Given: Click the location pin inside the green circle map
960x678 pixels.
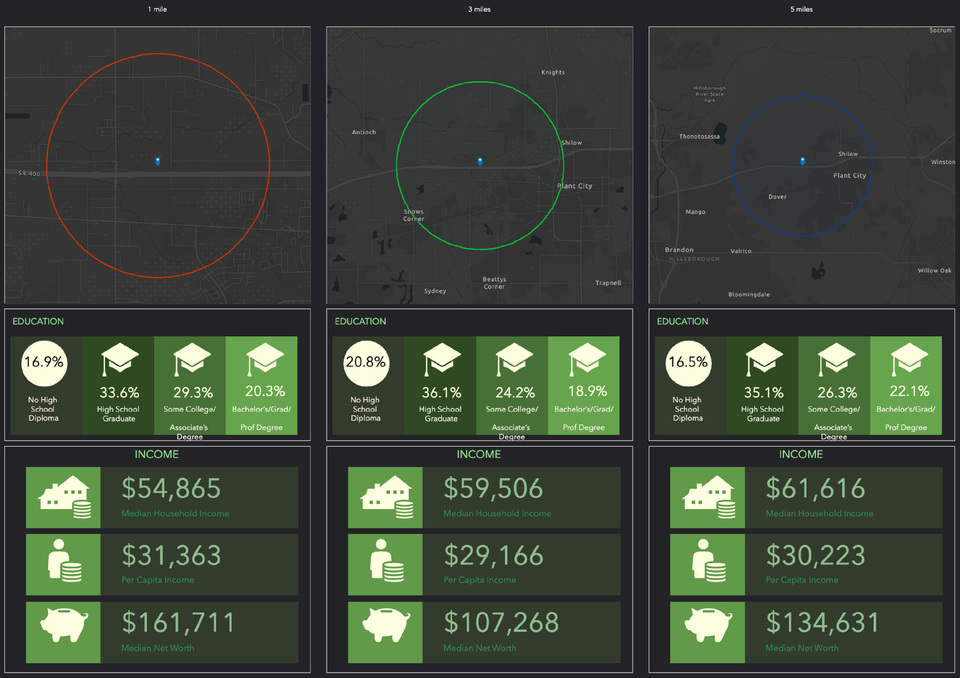Looking at the screenshot, I should click(480, 161).
